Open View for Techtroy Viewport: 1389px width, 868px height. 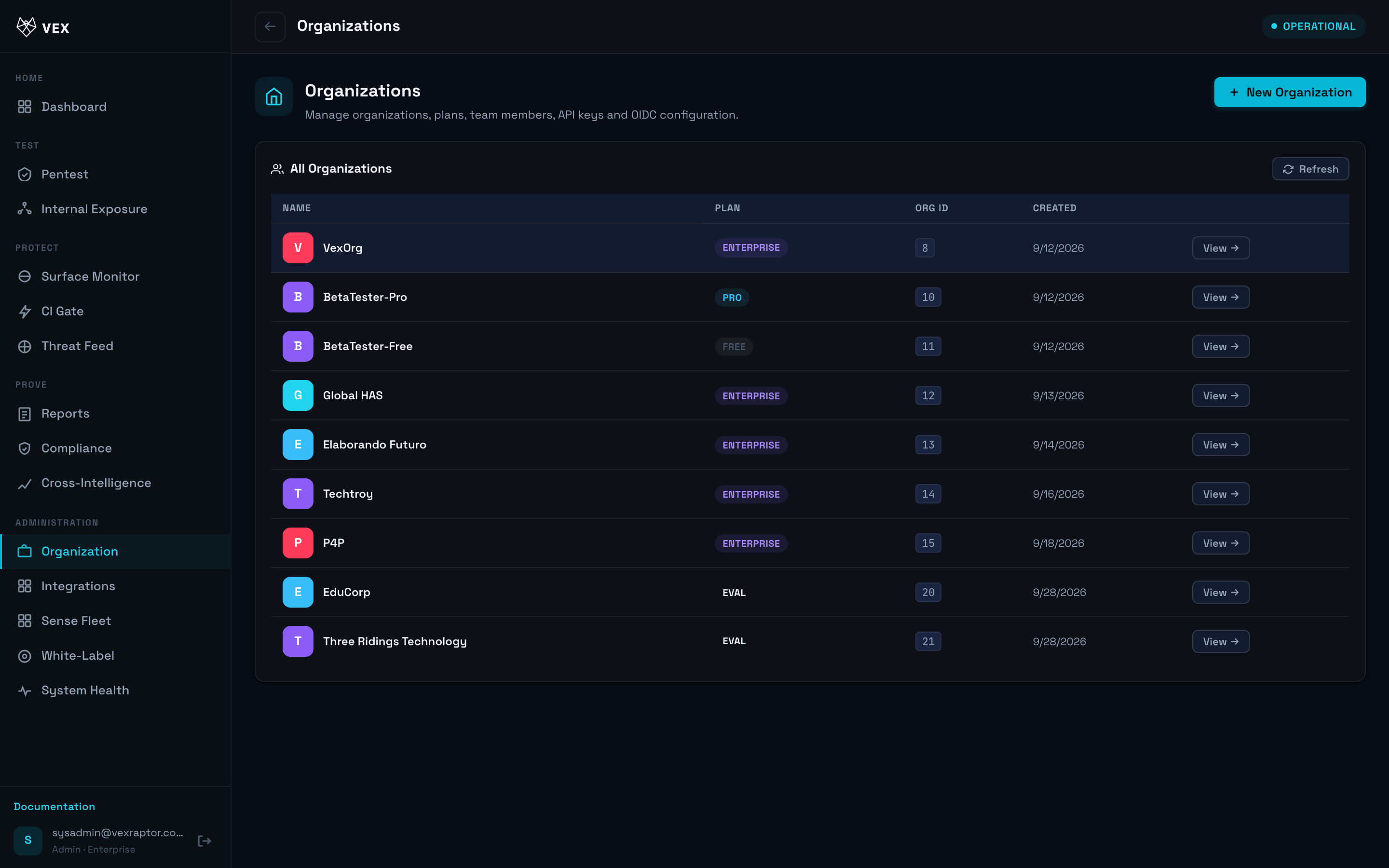(x=1221, y=494)
